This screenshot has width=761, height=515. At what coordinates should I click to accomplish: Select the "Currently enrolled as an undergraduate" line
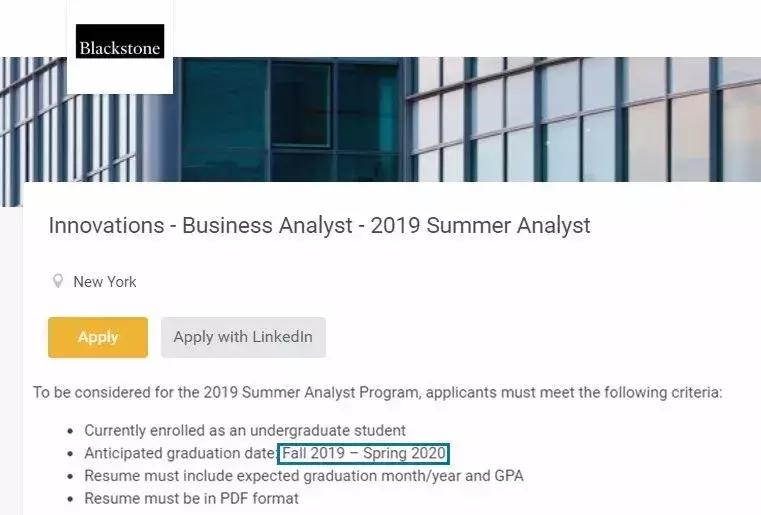point(244,431)
